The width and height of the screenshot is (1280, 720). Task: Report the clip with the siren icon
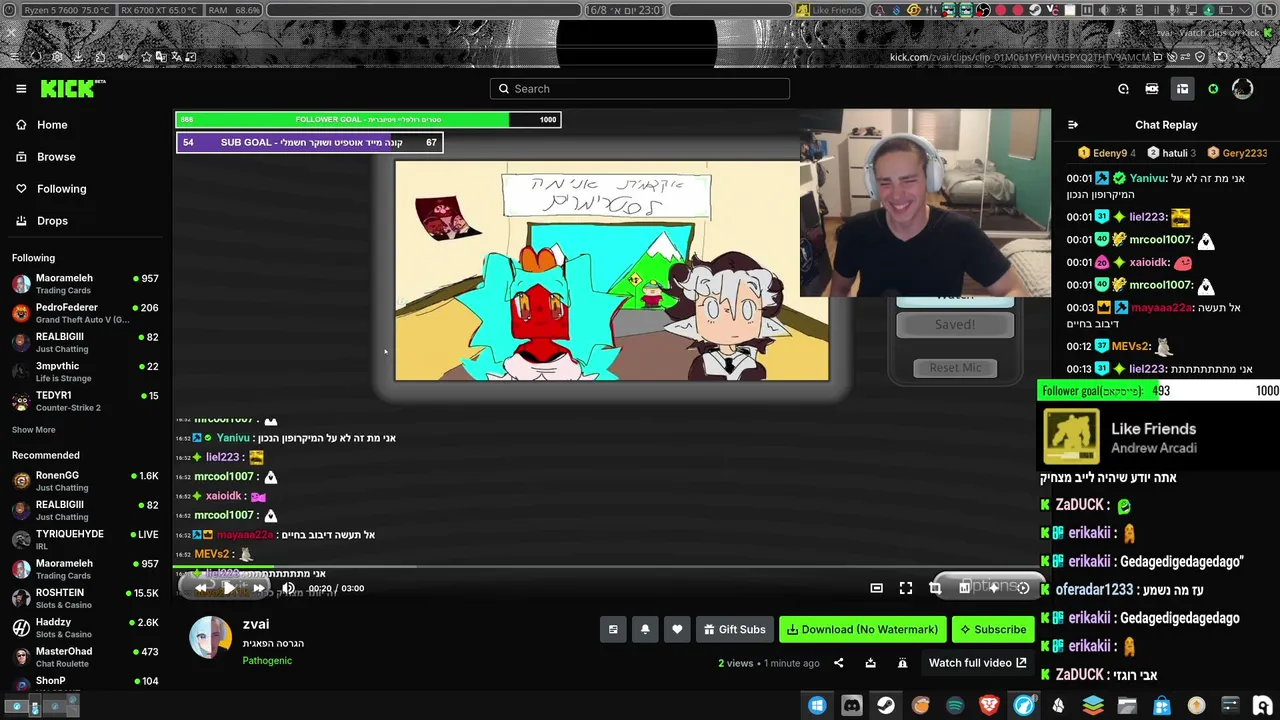(x=902, y=662)
